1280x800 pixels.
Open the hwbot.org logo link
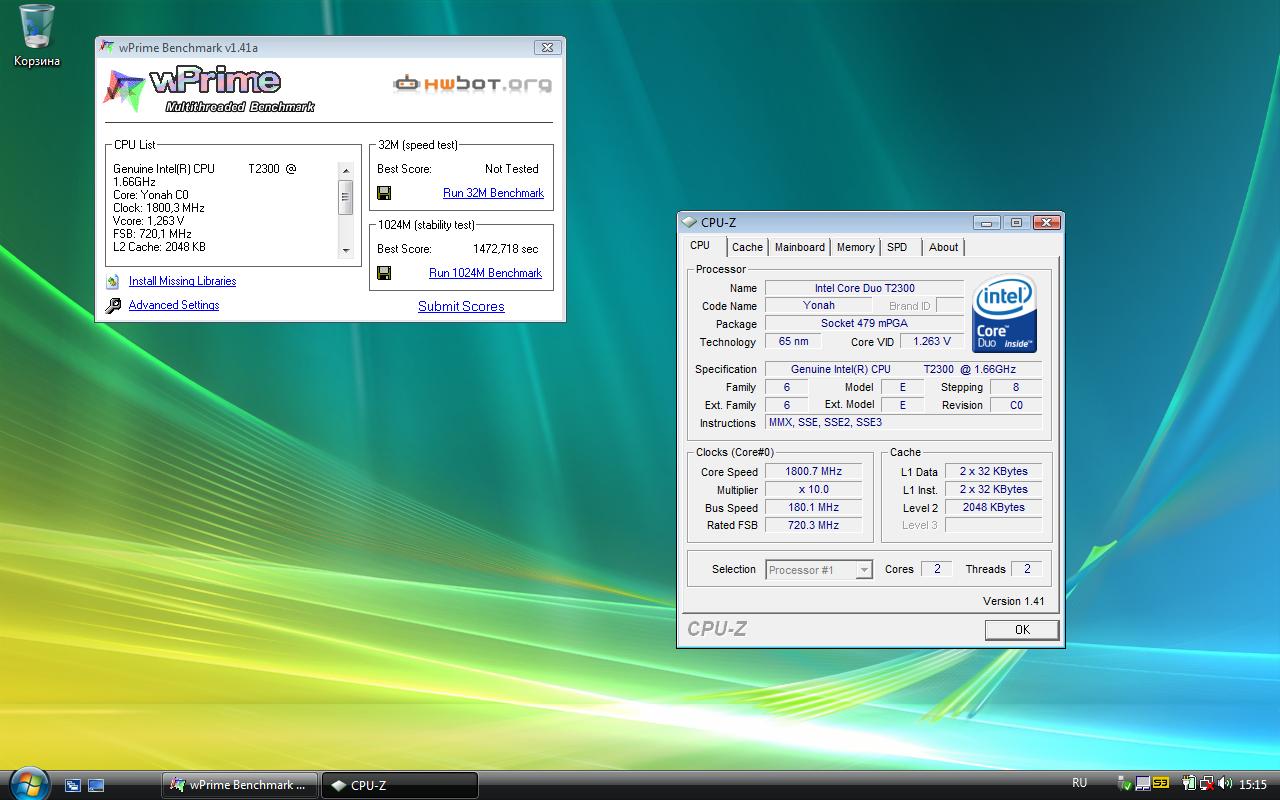(x=473, y=84)
